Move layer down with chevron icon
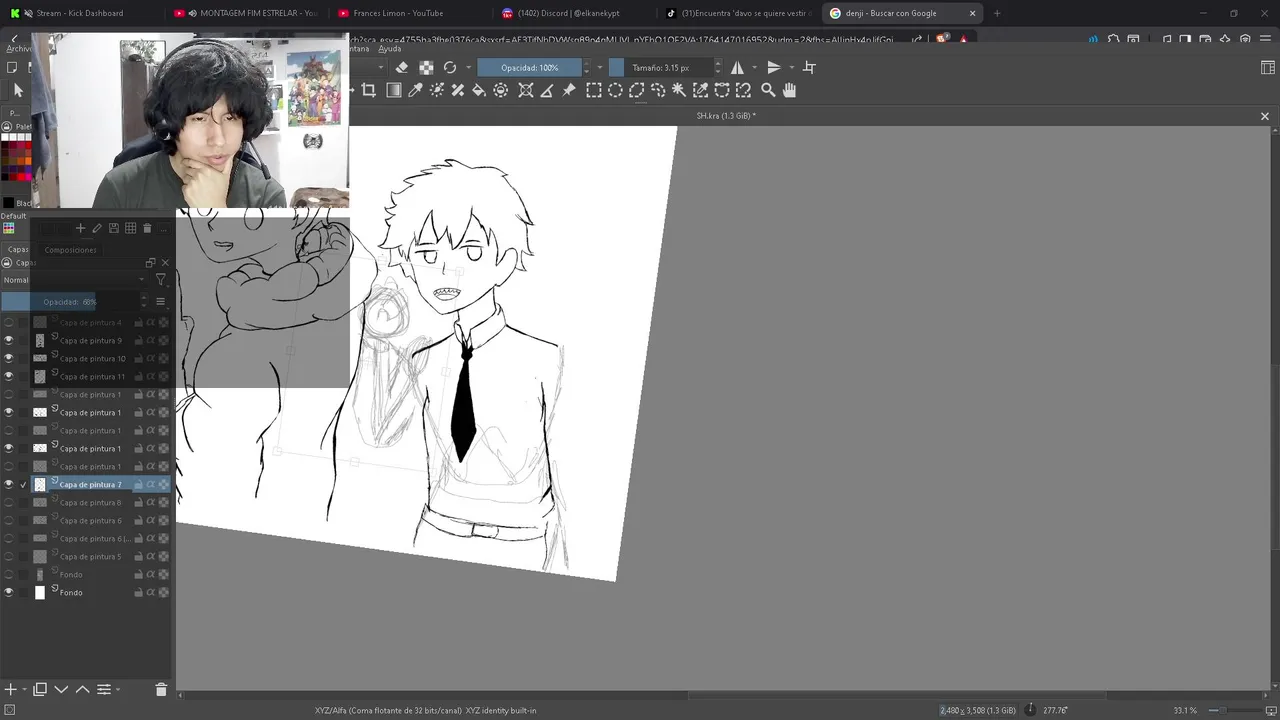Screen dimensions: 1280x720 click(x=61, y=689)
